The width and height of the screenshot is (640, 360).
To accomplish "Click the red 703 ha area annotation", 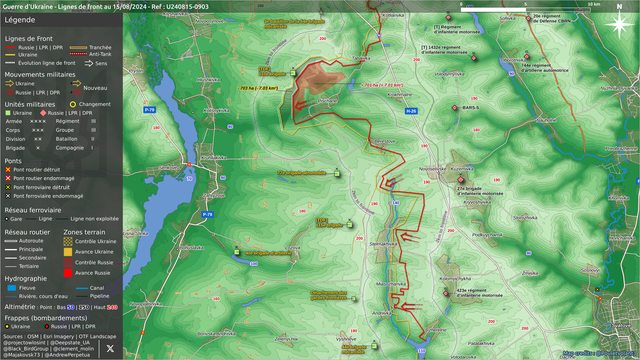I will click(x=383, y=85).
